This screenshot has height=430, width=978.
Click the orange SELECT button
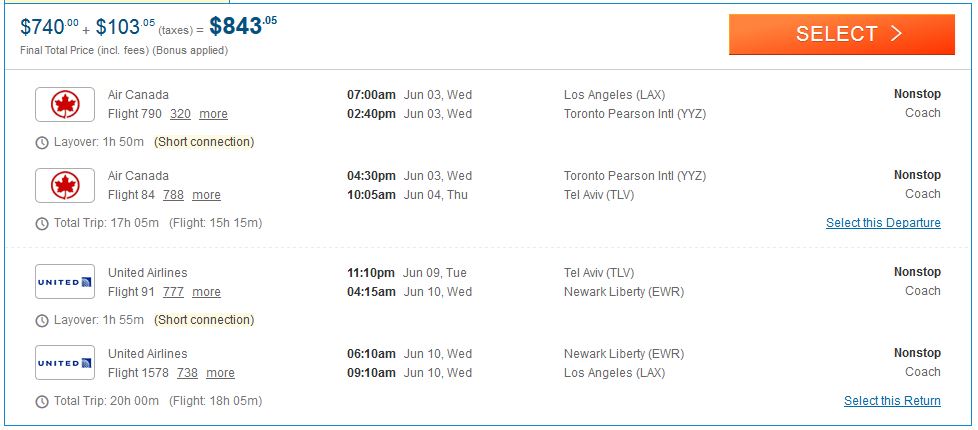841,34
